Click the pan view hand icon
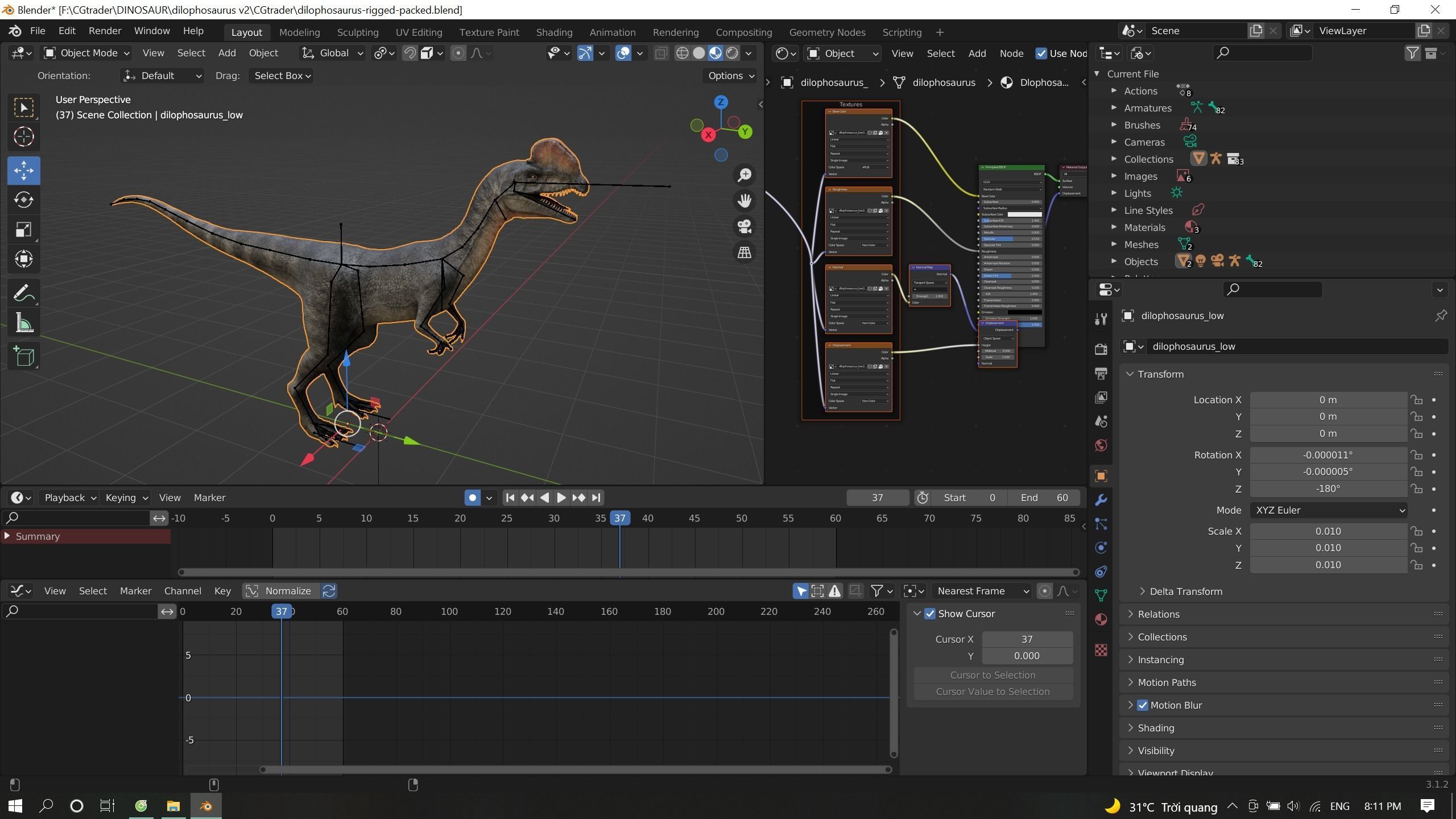1456x819 pixels. click(744, 201)
